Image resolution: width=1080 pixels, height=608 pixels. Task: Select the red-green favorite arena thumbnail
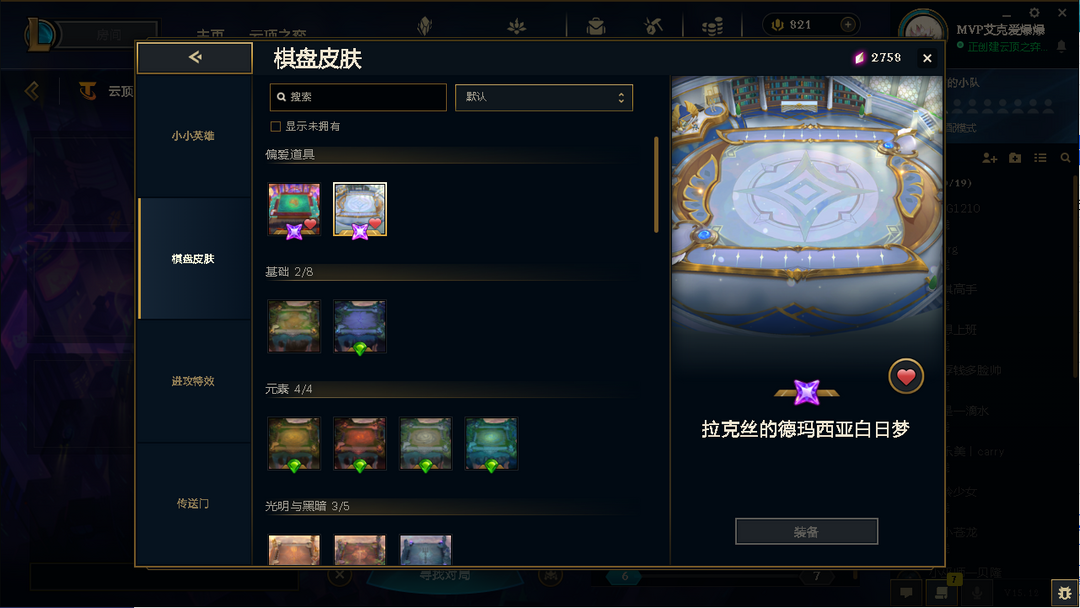pos(294,209)
